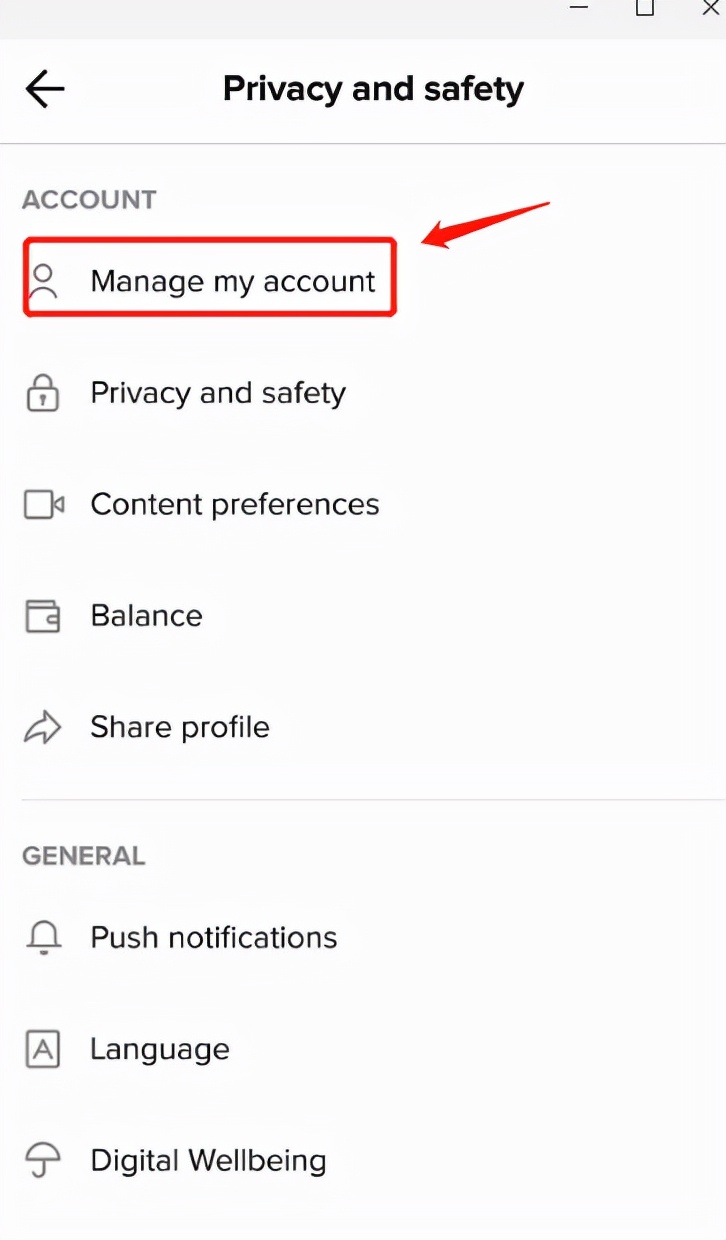Maximize the application window
This screenshot has height=1240, width=726.
(645, 8)
